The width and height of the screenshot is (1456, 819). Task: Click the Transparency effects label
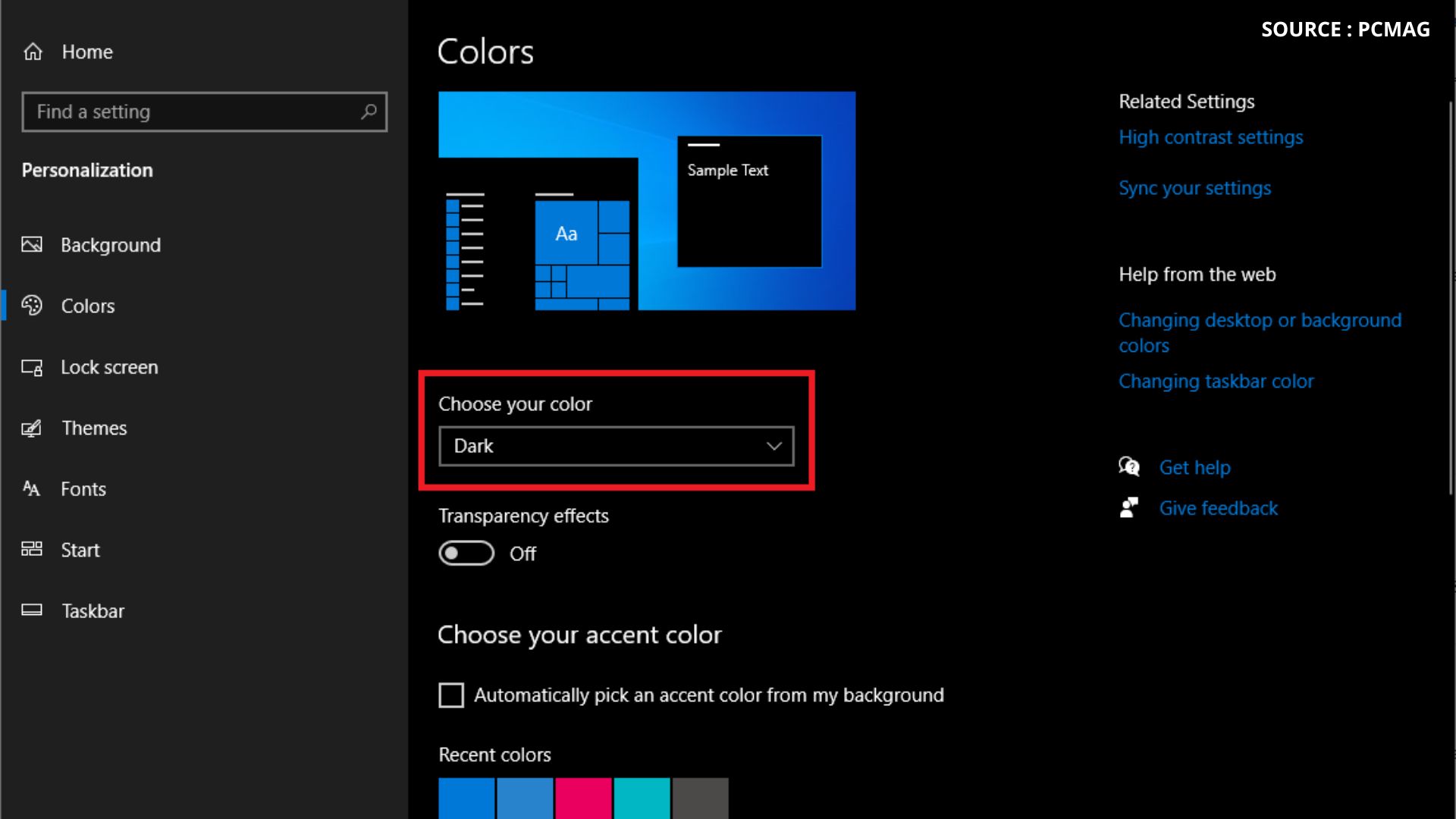523,516
